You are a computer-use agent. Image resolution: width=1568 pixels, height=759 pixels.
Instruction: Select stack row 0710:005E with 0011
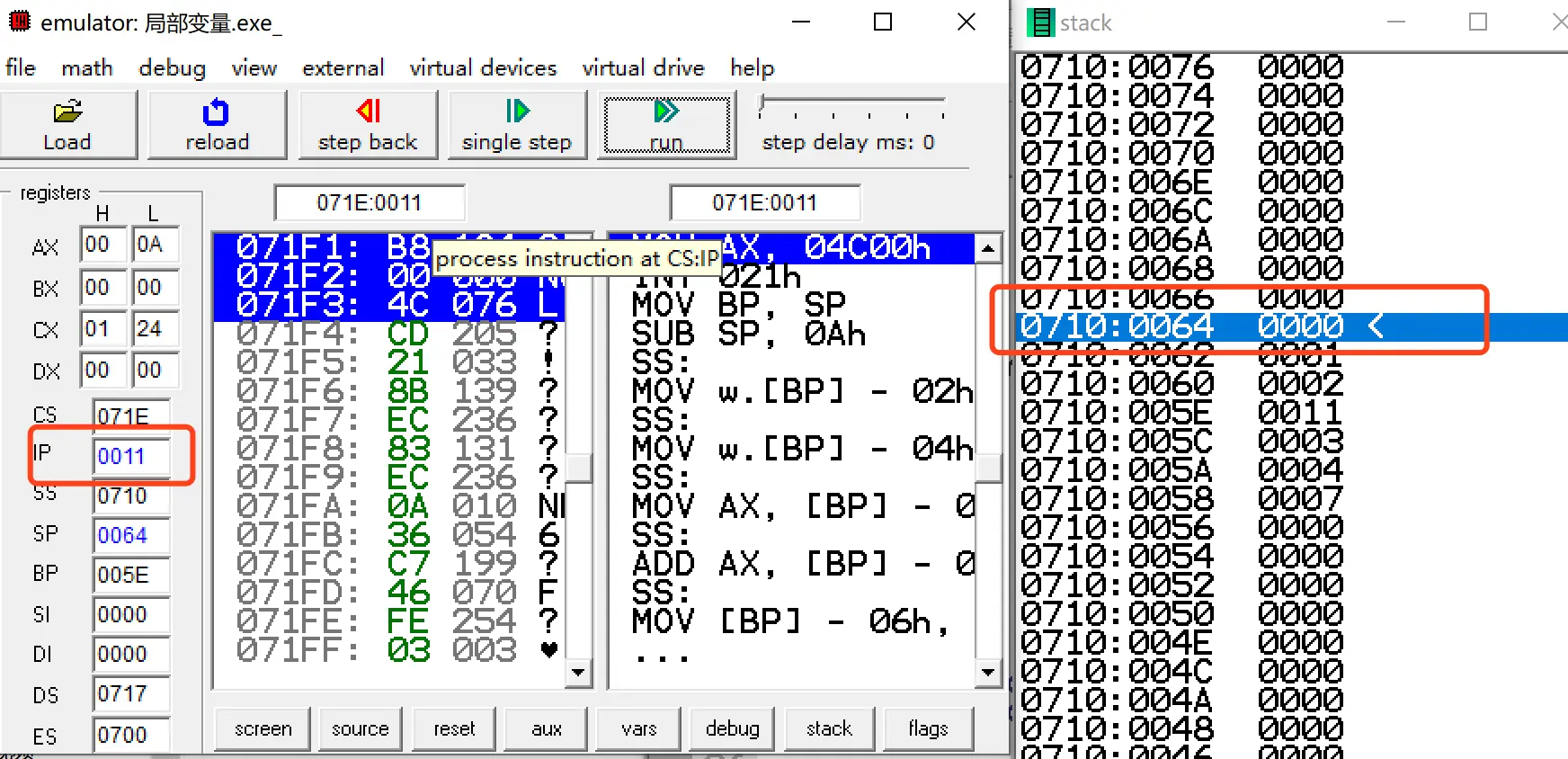click(1292, 413)
